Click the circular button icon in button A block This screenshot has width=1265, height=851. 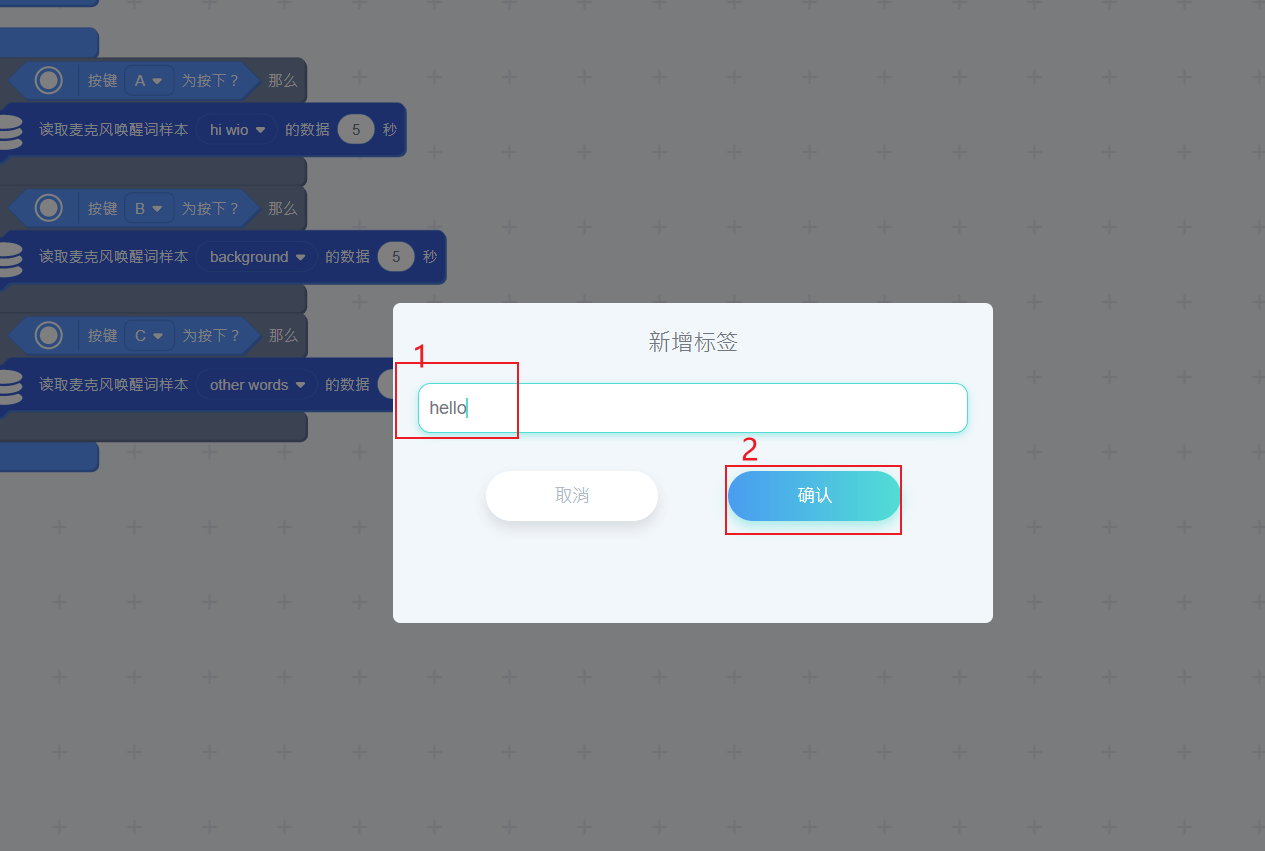click(x=48, y=80)
